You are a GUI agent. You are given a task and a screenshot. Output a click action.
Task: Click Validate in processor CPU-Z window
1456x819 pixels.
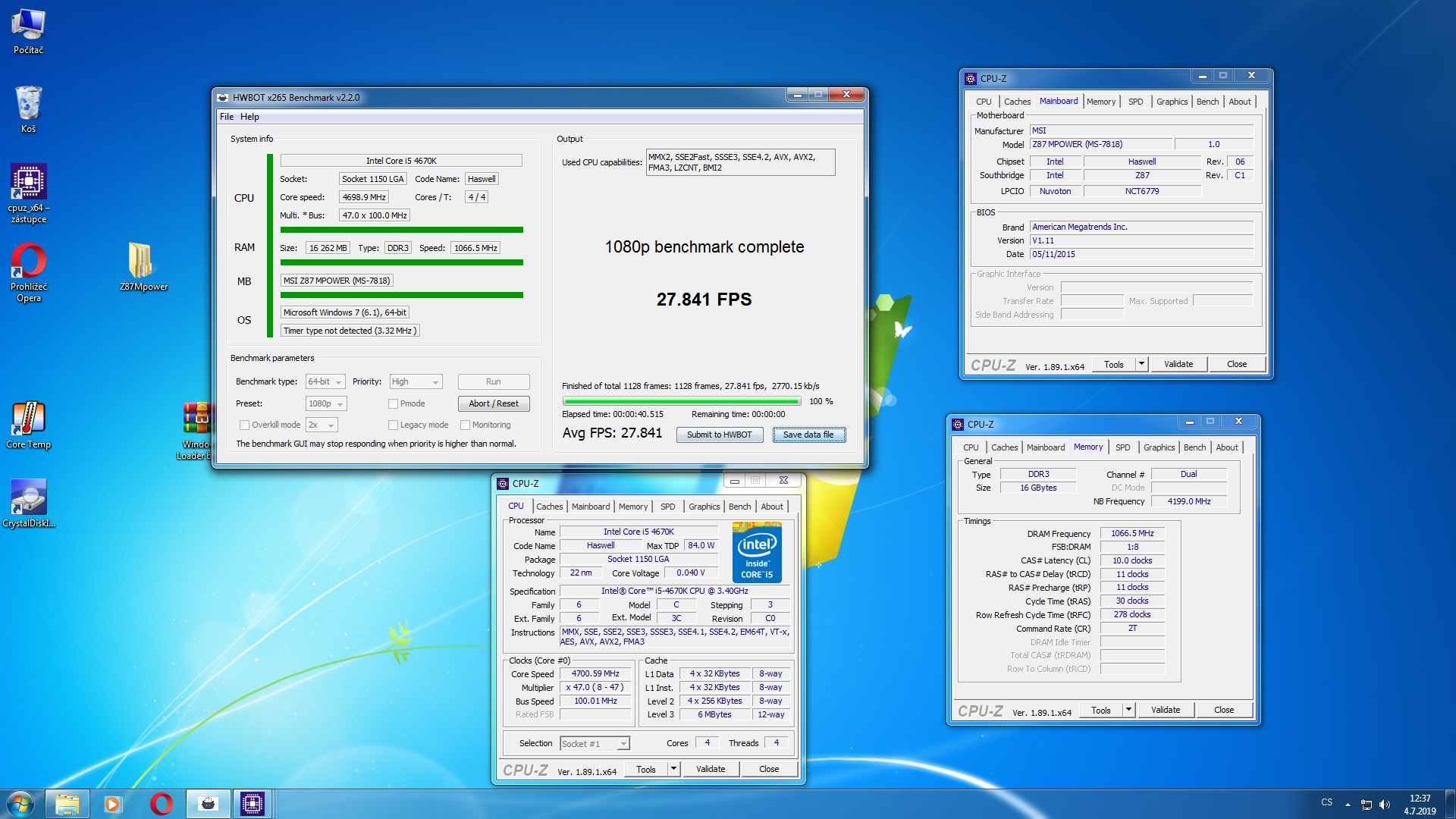pos(711,769)
